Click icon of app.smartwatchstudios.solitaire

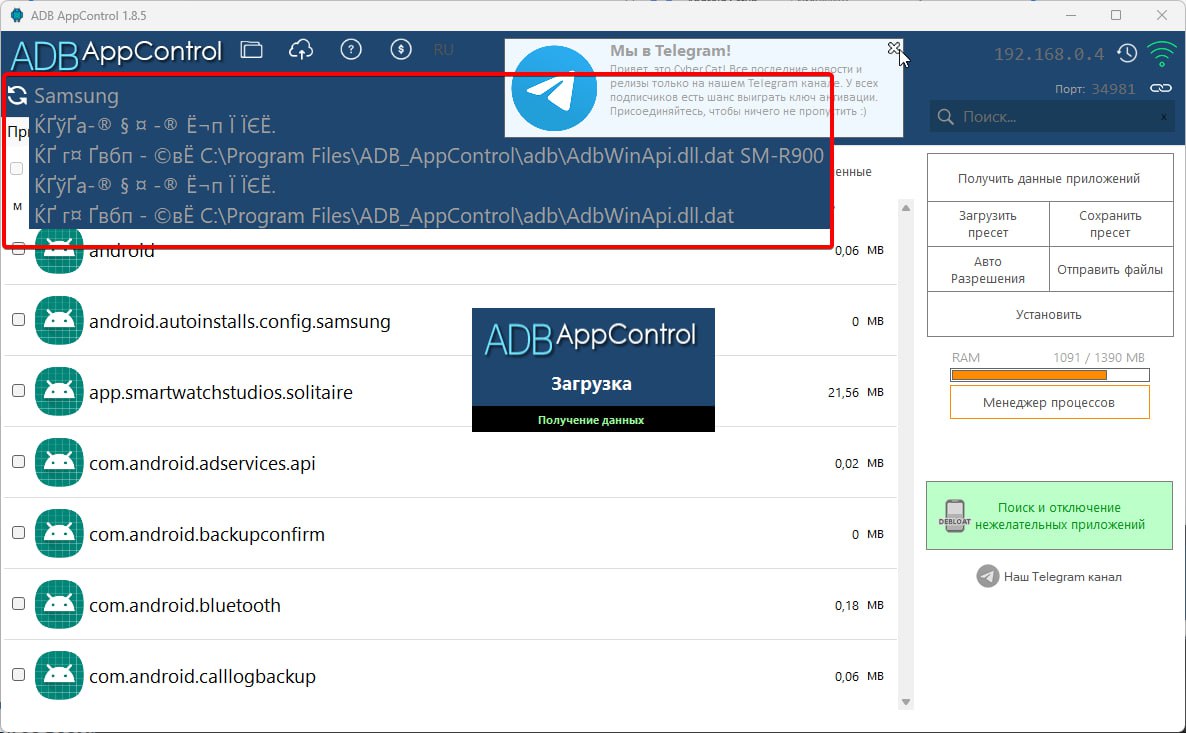tap(59, 391)
